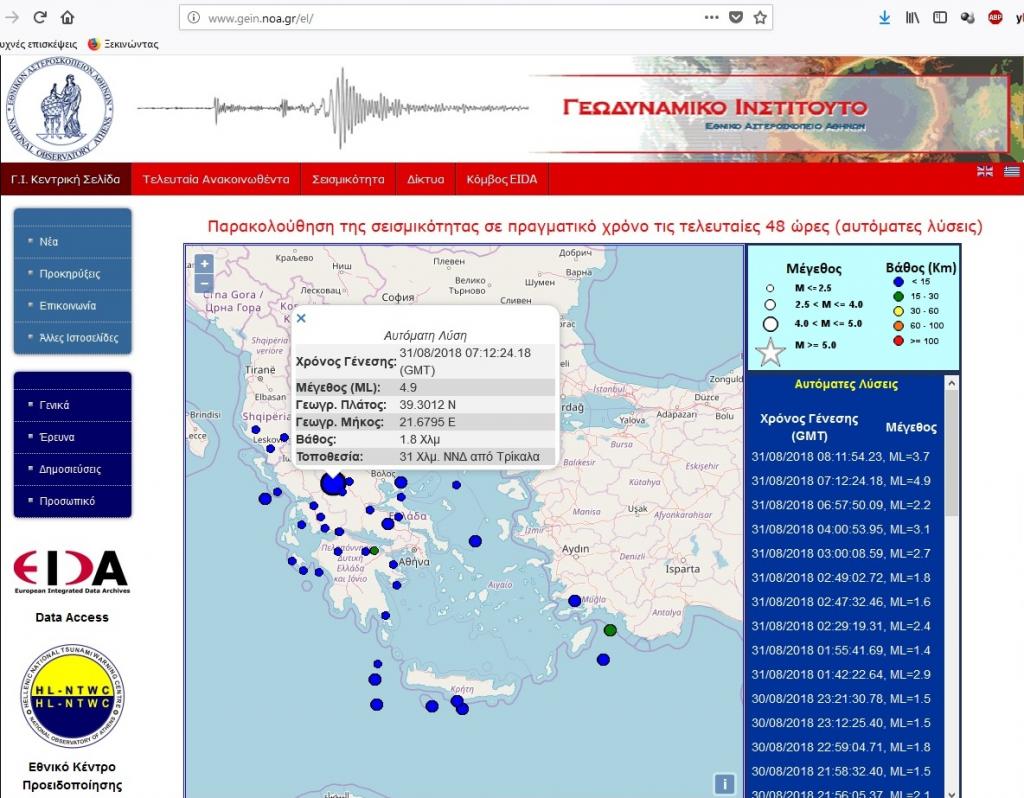
Task: Click the browser address bar
Action: click(440, 18)
